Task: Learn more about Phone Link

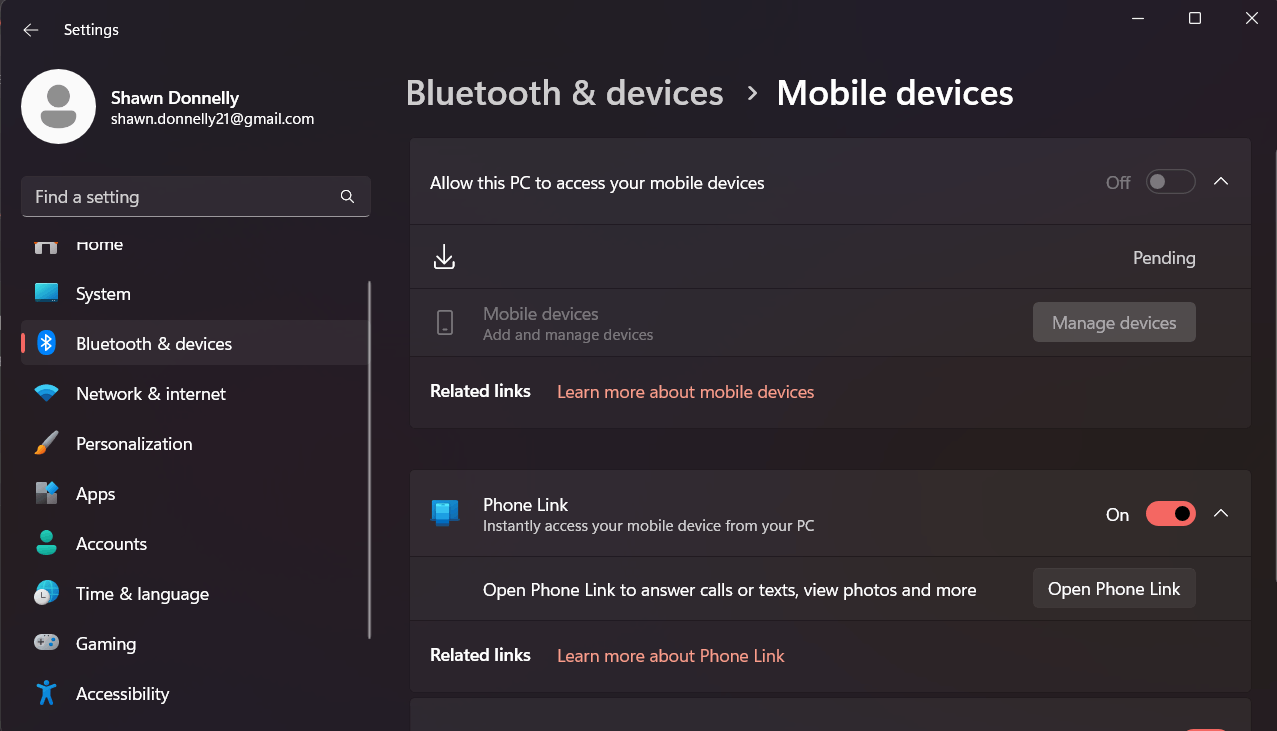Action: (x=670, y=655)
